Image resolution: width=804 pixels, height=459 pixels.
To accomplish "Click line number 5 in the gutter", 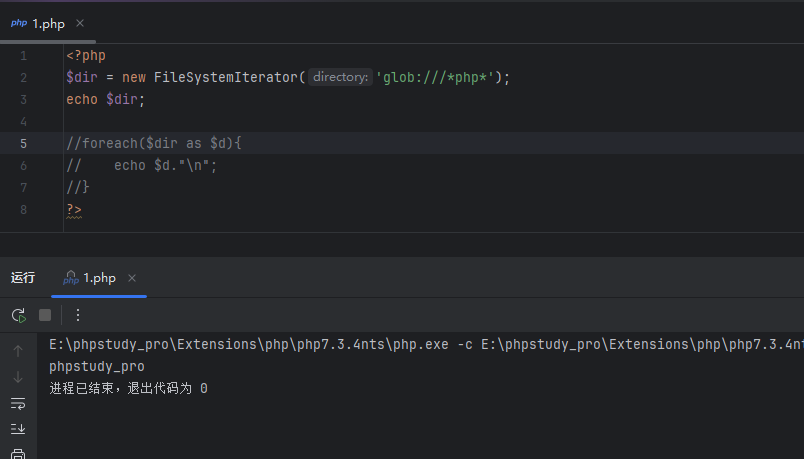I will pyautogui.click(x=23, y=143).
